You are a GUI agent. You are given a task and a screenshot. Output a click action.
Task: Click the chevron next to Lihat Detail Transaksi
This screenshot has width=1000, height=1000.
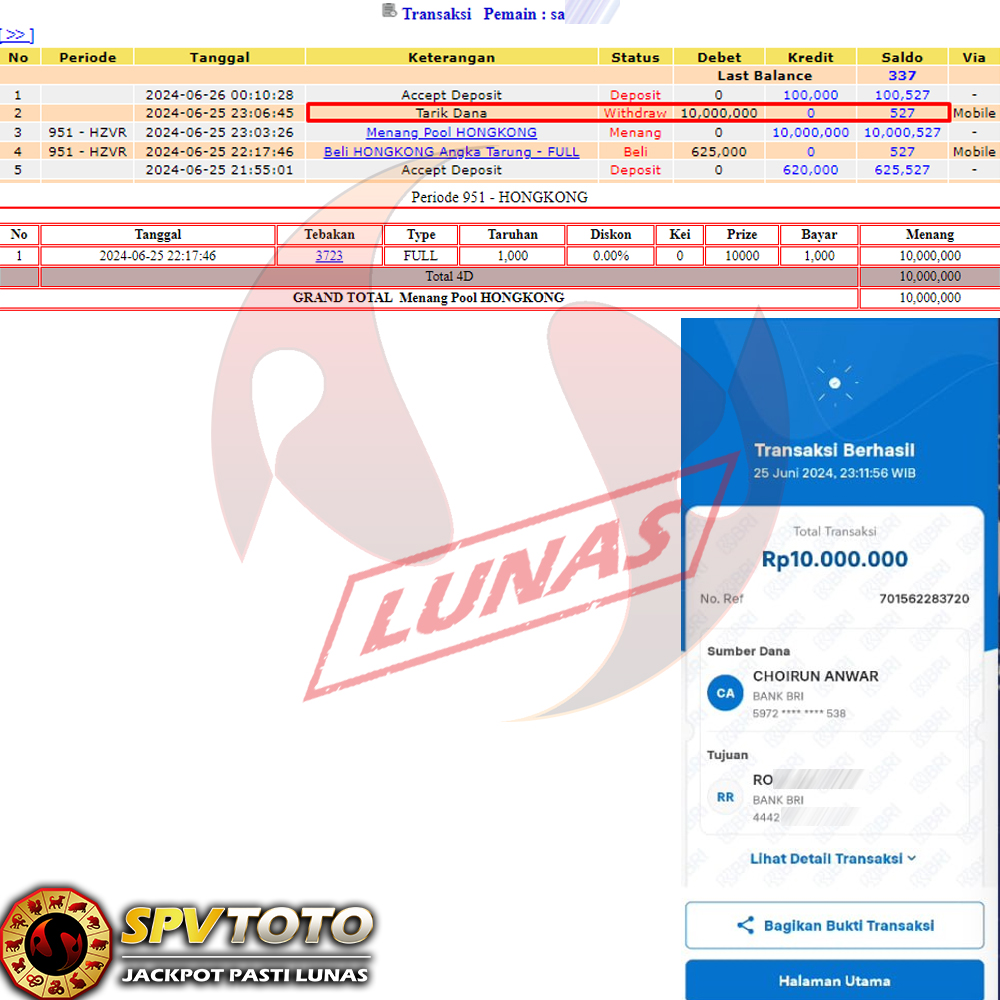click(x=912, y=858)
